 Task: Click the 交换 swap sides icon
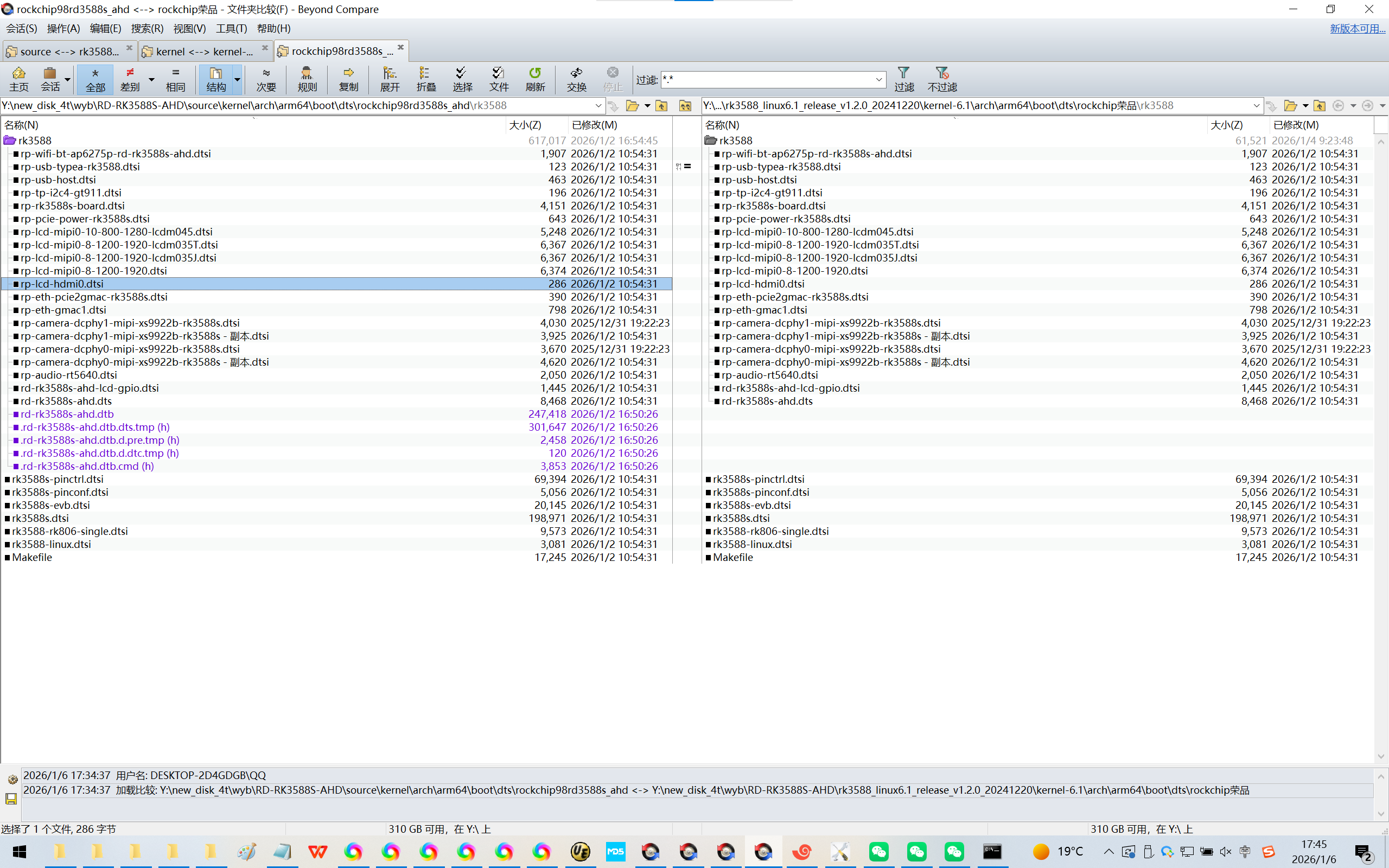click(576, 79)
